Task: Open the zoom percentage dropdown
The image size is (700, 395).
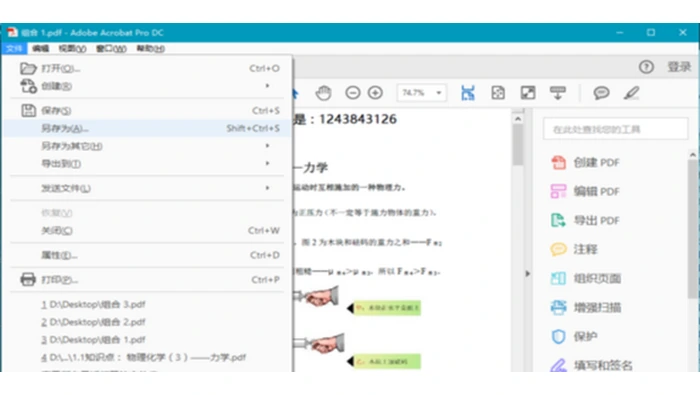Action: pos(439,93)
